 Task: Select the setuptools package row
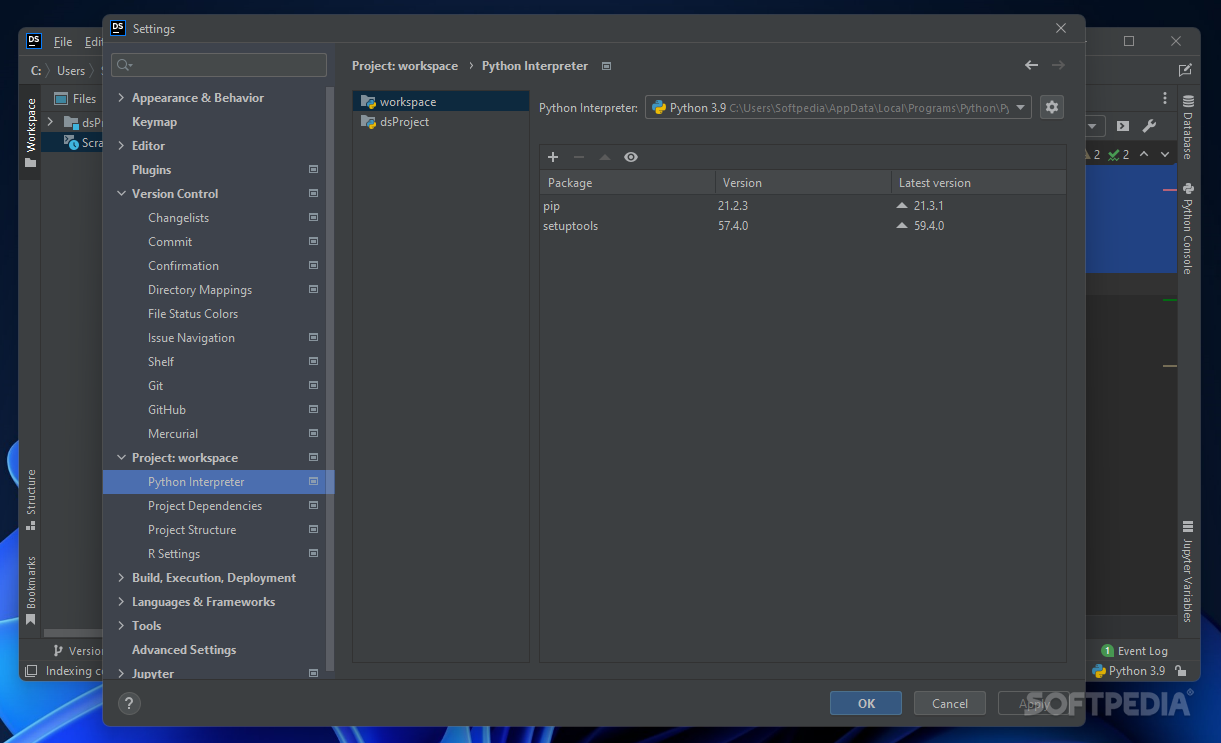[x=803, y=226]
